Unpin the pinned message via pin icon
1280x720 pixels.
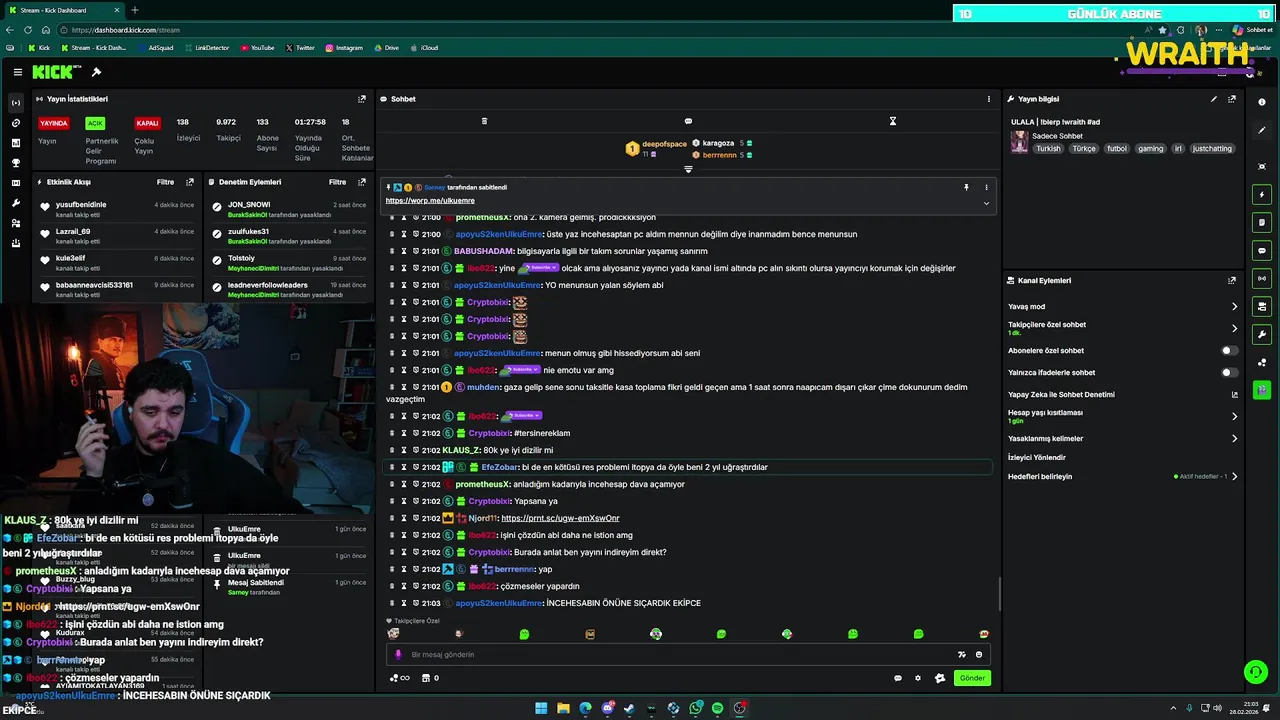point(966,187)
